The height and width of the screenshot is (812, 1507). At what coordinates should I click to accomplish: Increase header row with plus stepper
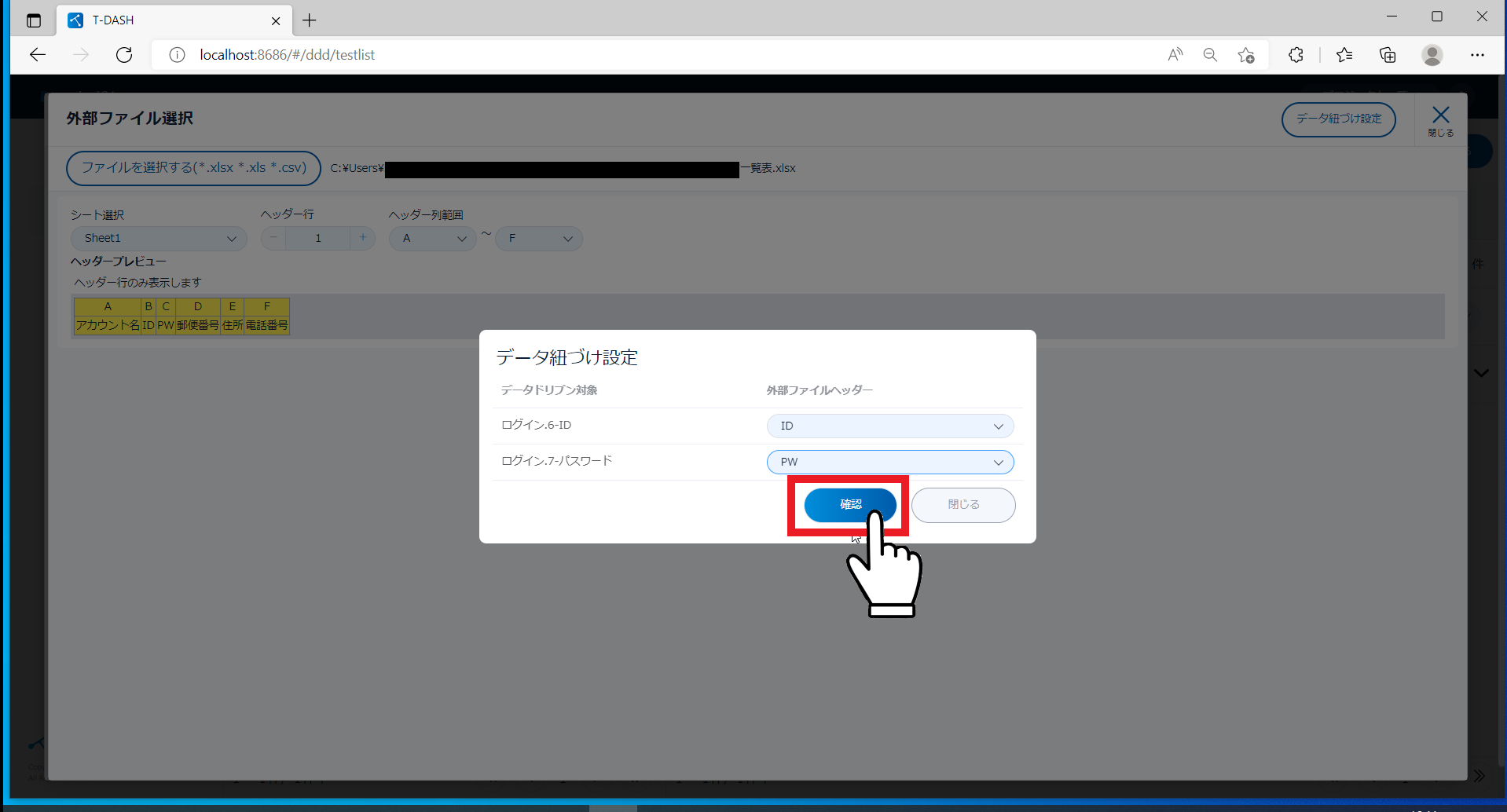point(362,238)
